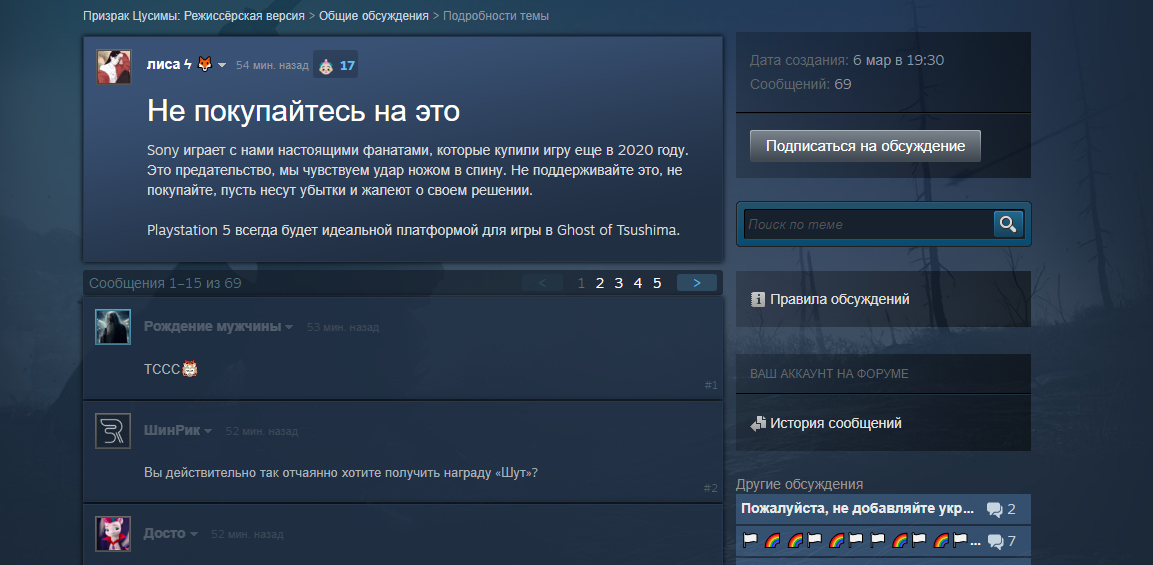Click the comment bubble icon showing 7

coord(995,541)
